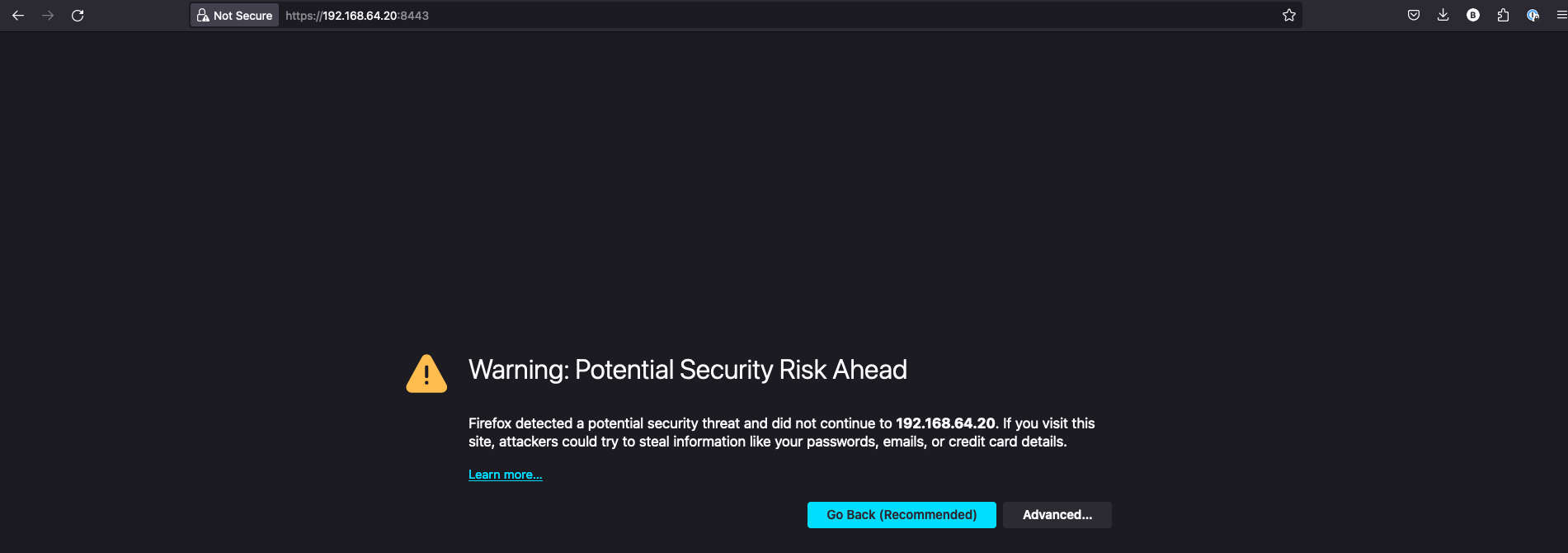Save page to Pocket

(1414, 16)
